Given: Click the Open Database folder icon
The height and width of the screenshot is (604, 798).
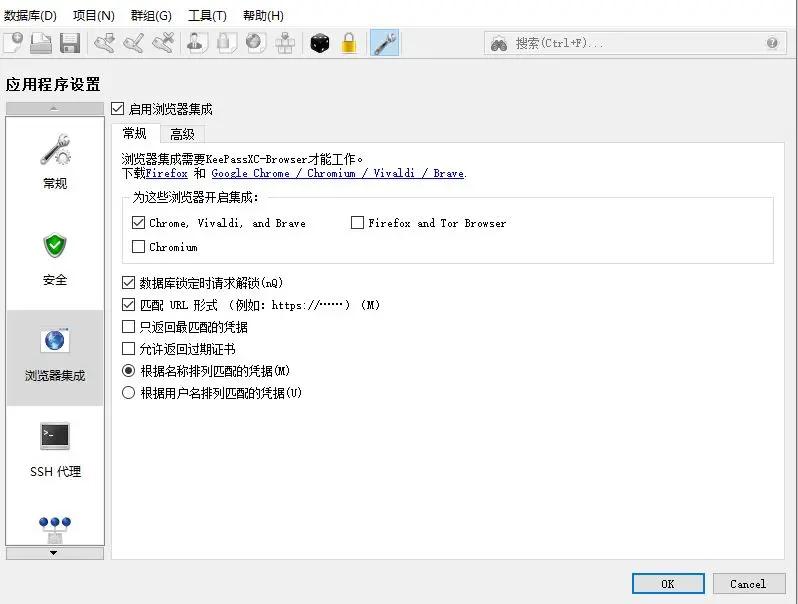Looking at the screenshot, I should [x=41, y=43].
